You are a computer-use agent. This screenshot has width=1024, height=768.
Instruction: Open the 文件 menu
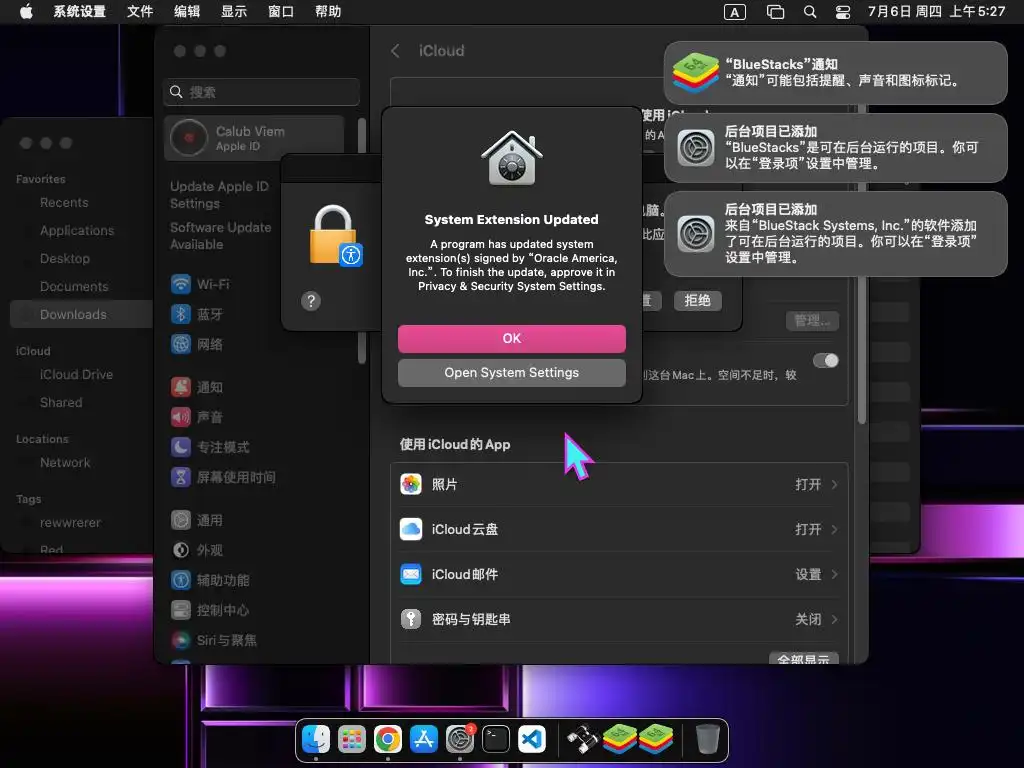tap(140, 12)
